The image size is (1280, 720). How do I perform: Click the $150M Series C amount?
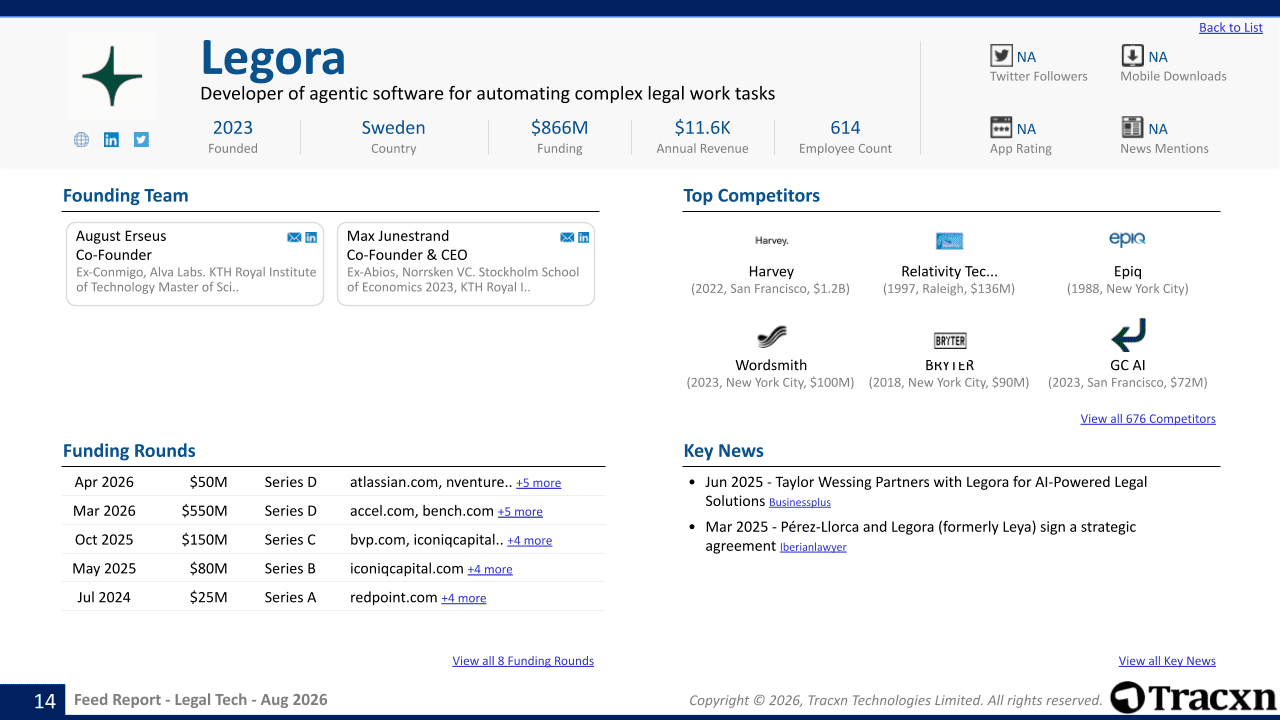point(204,540)
